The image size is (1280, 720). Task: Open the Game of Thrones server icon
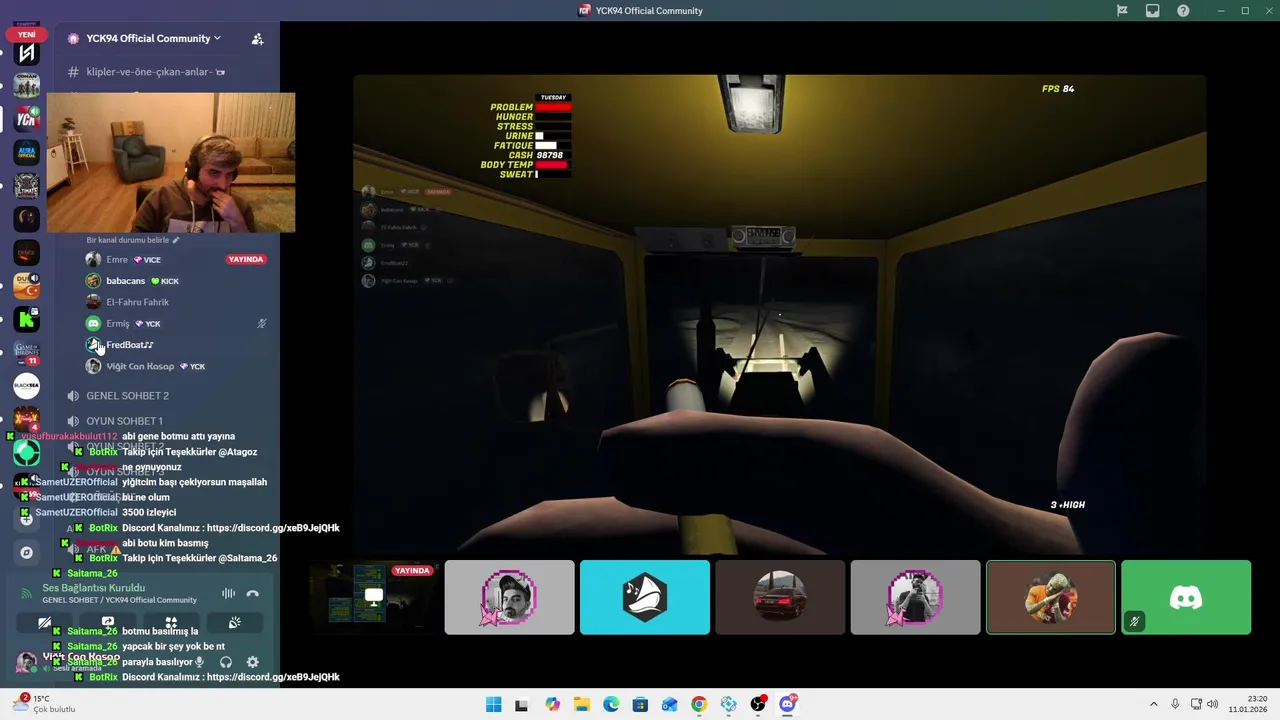point(27,352)
